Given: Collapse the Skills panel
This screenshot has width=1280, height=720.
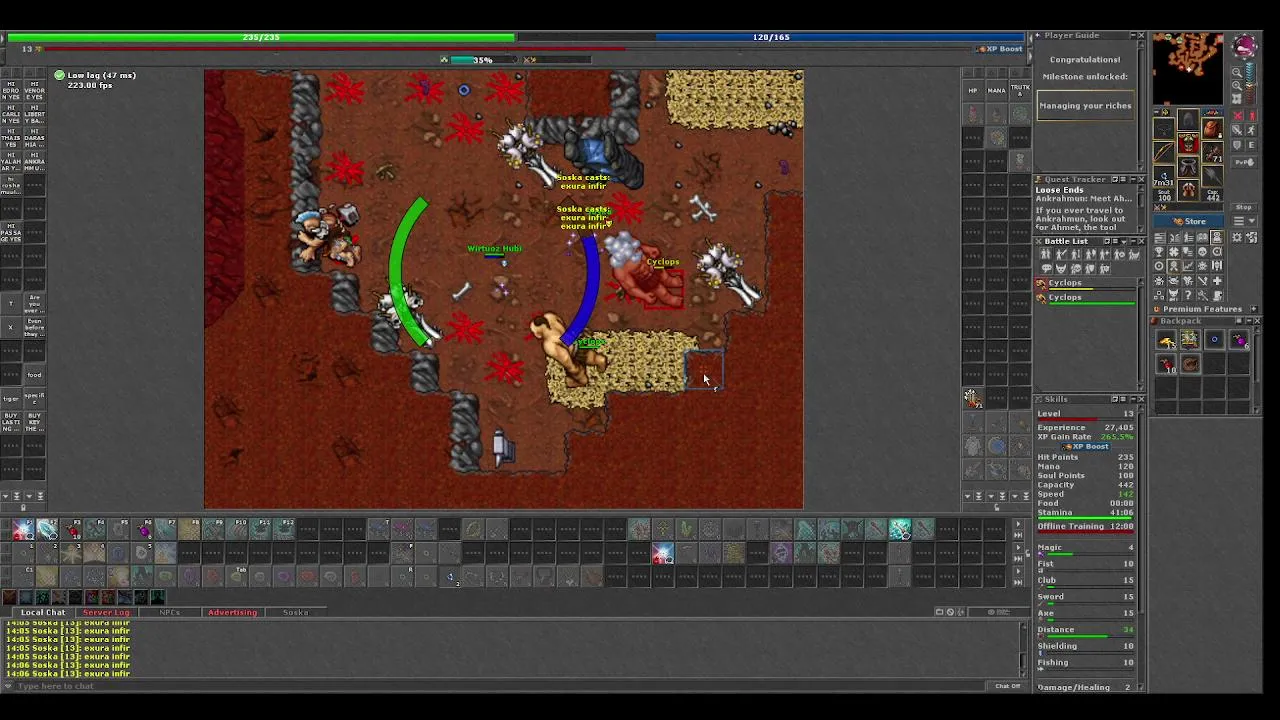Looking at the screenshot, I should tap(1133, 399).
